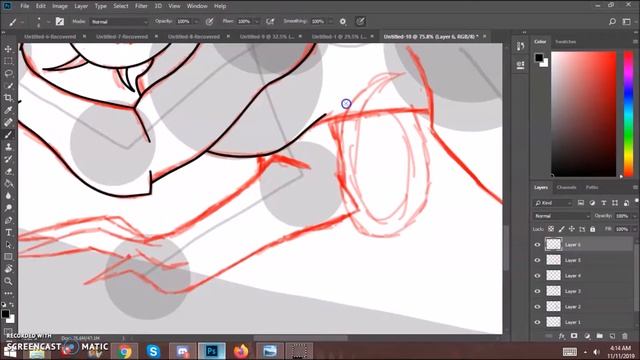Open the layer blend mode dropdown
Screen dimensions: 640x360
tap(562, 216)
